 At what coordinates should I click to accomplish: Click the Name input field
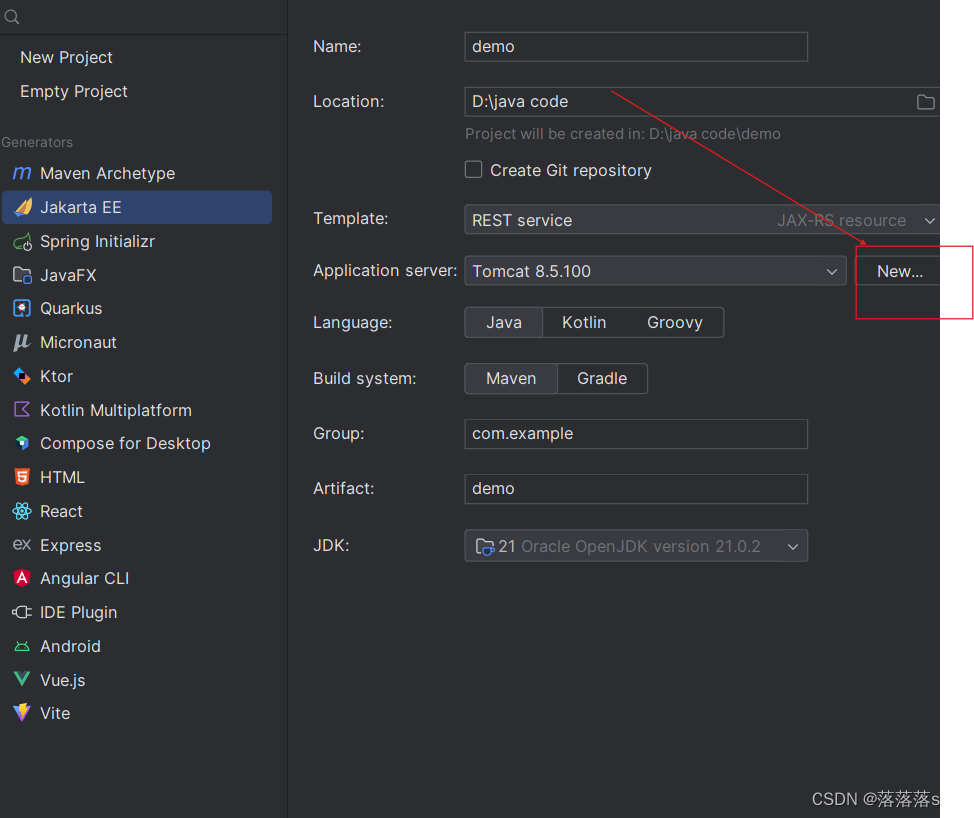636,47
